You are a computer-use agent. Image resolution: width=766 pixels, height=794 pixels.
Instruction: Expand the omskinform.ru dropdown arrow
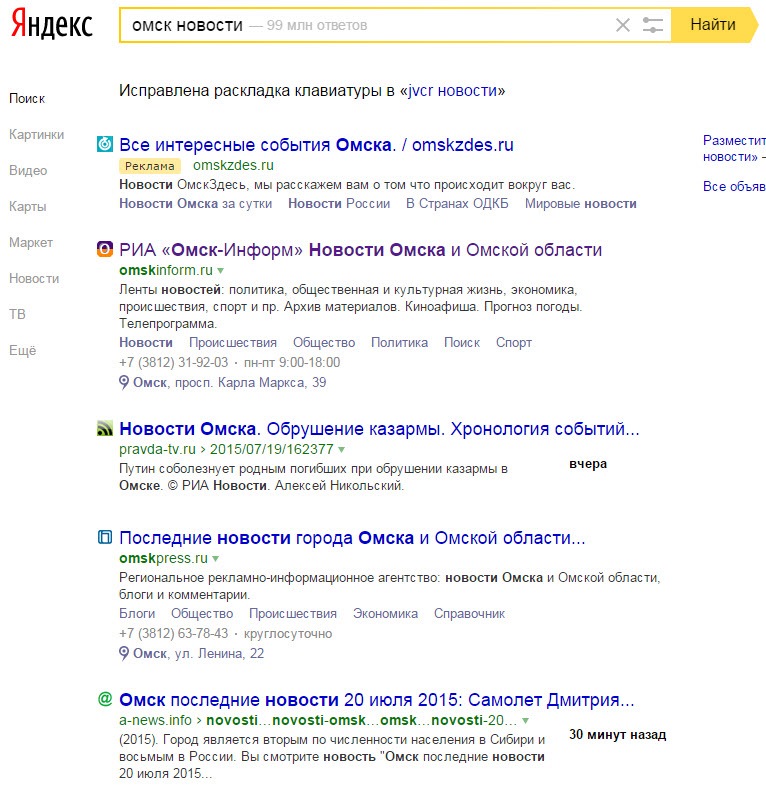tap(221, 271)
